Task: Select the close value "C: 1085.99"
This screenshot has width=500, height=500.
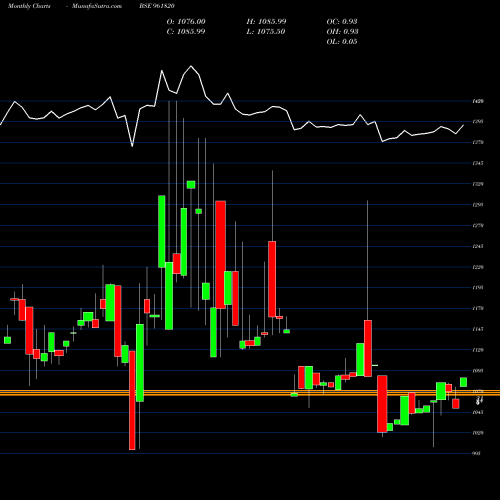Action: 186,32
